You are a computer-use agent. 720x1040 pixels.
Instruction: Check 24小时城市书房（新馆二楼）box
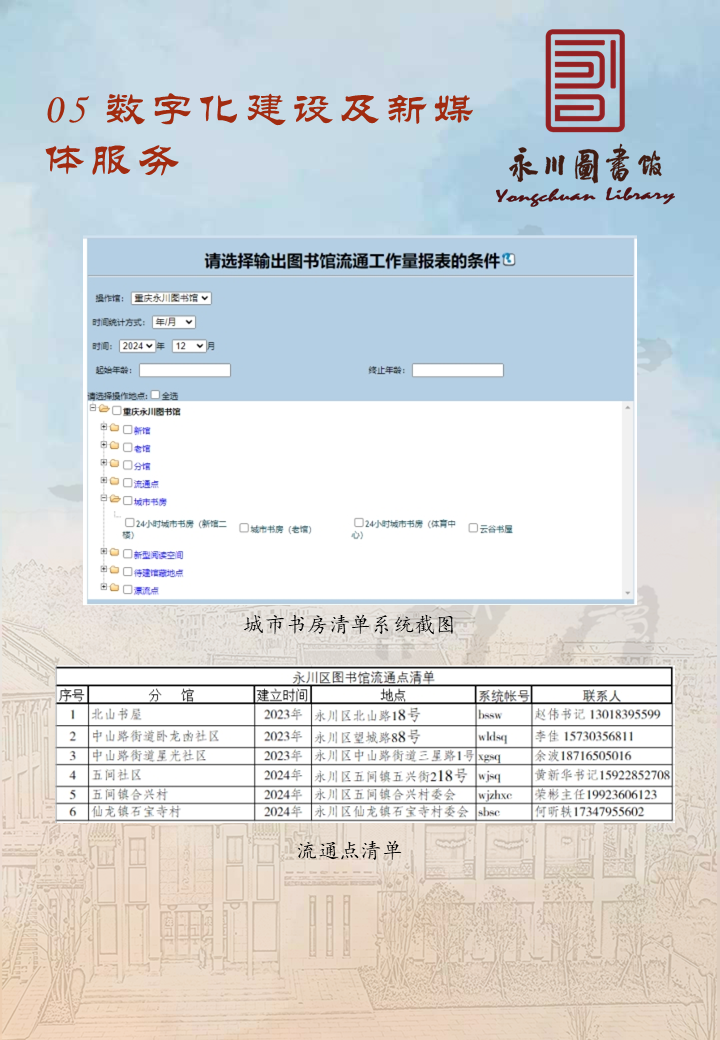pos(130,523)
